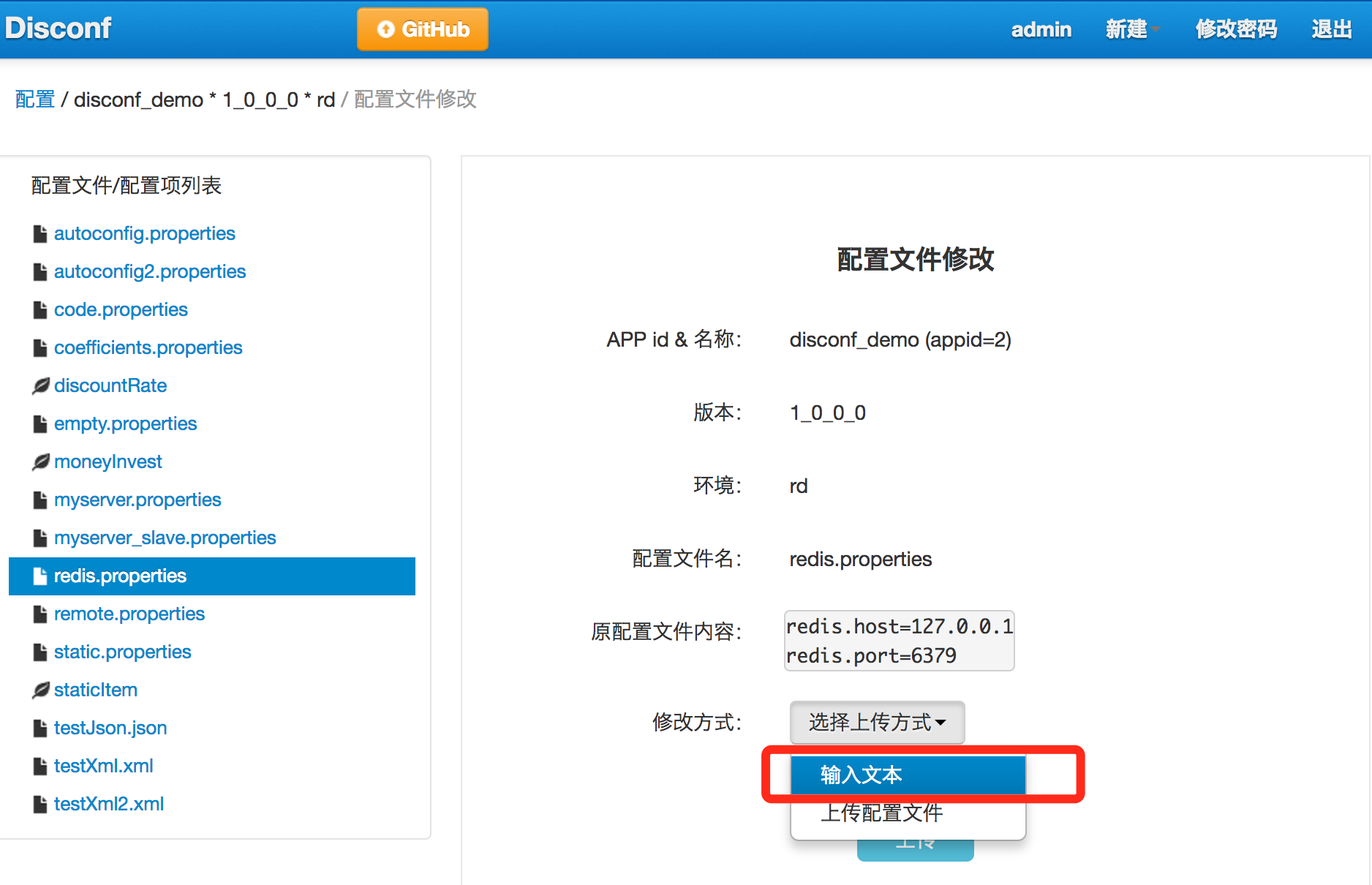The width and height of the screenshot is (1372, 885).
Task: Click the file icon beside autoconfig.properties
Action: coord(40,234)
